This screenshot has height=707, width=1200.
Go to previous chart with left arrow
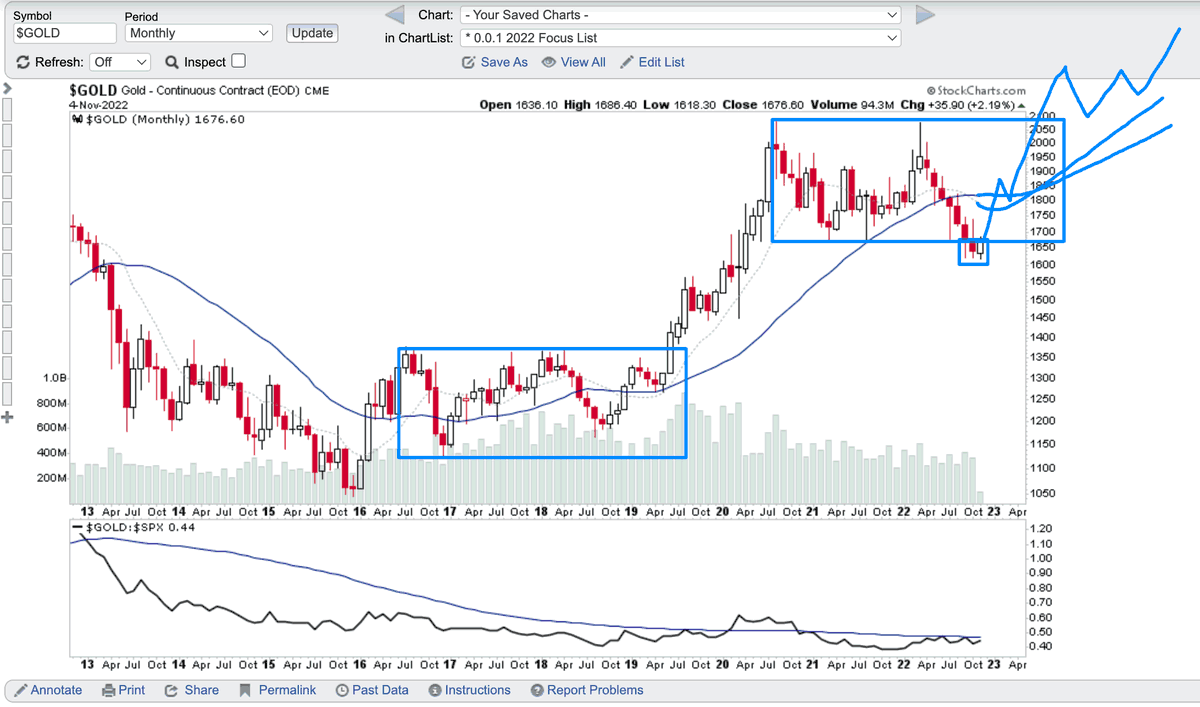click(x=395, y=15)
